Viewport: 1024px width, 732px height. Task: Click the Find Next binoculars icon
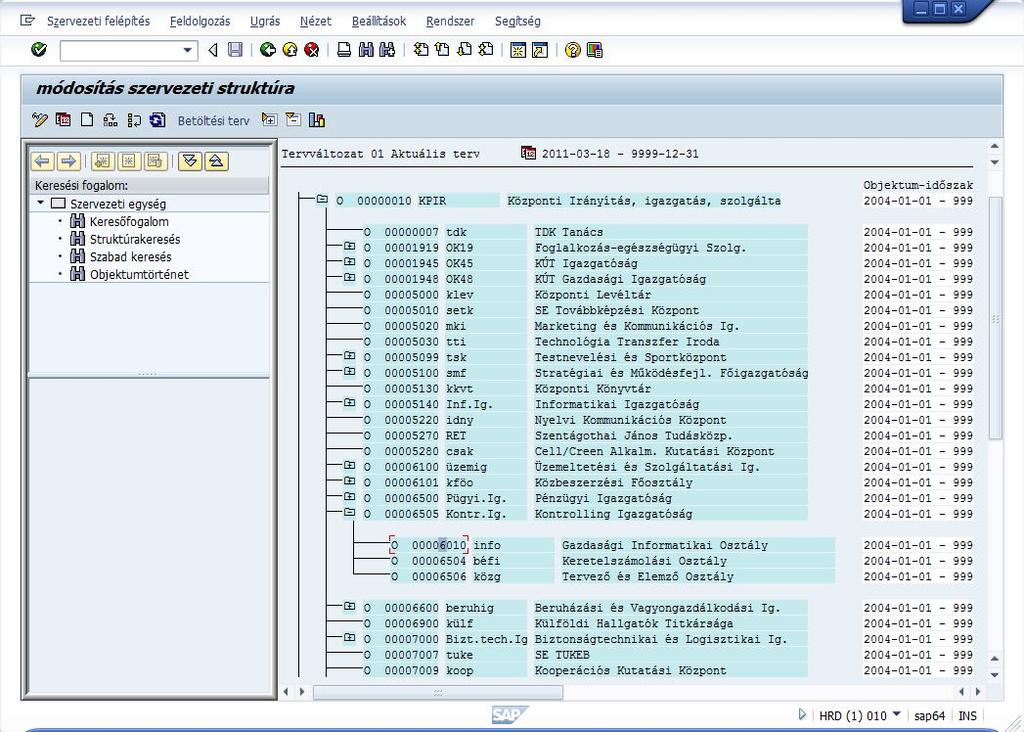click(x=387, y=50)
